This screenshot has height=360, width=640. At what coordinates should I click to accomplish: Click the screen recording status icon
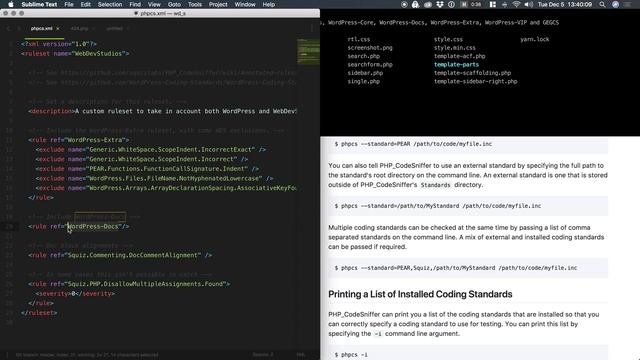404,4
